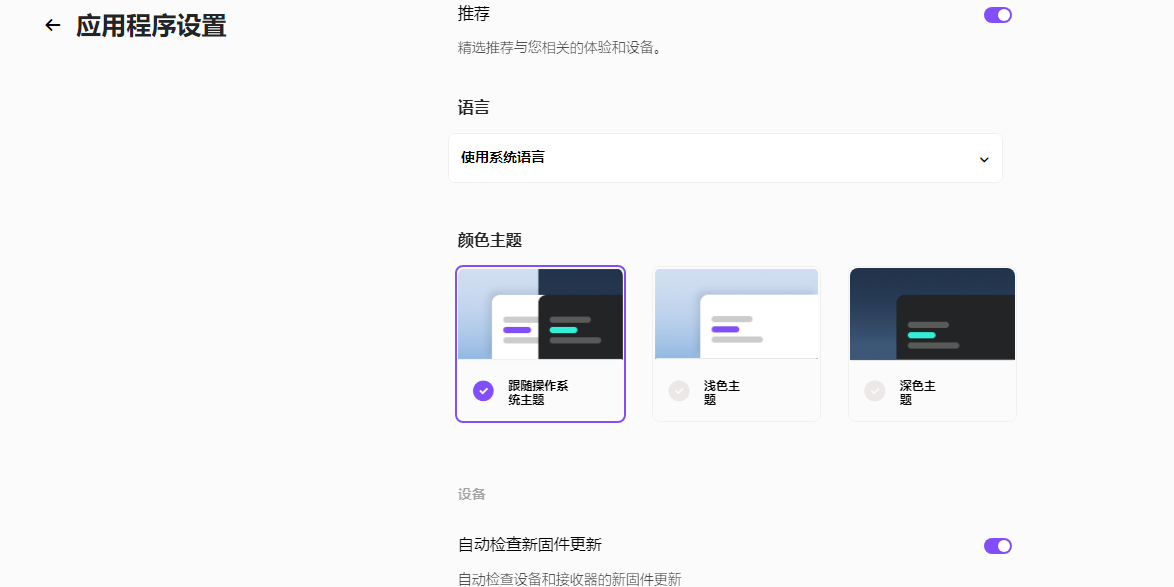The width and height of the screenshot is (1174, 587).
Task: Click the purple checkmark for 跟随操作系统主题
Action: coord(483,391)
